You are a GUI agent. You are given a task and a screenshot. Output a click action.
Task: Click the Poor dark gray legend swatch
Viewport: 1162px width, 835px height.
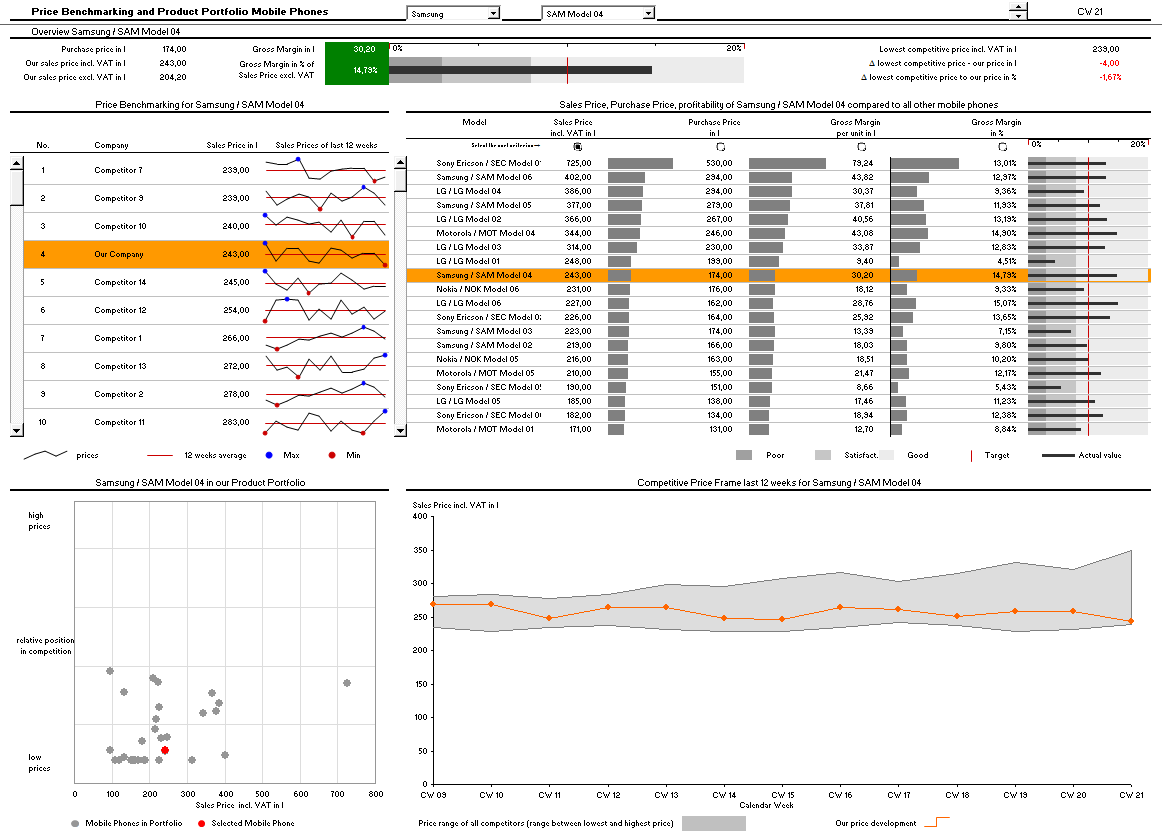[744, 455]
